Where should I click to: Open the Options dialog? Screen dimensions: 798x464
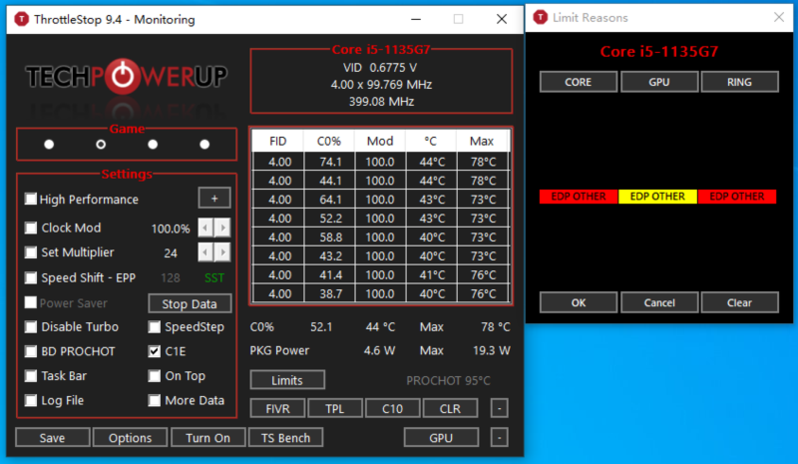[130, 438]
